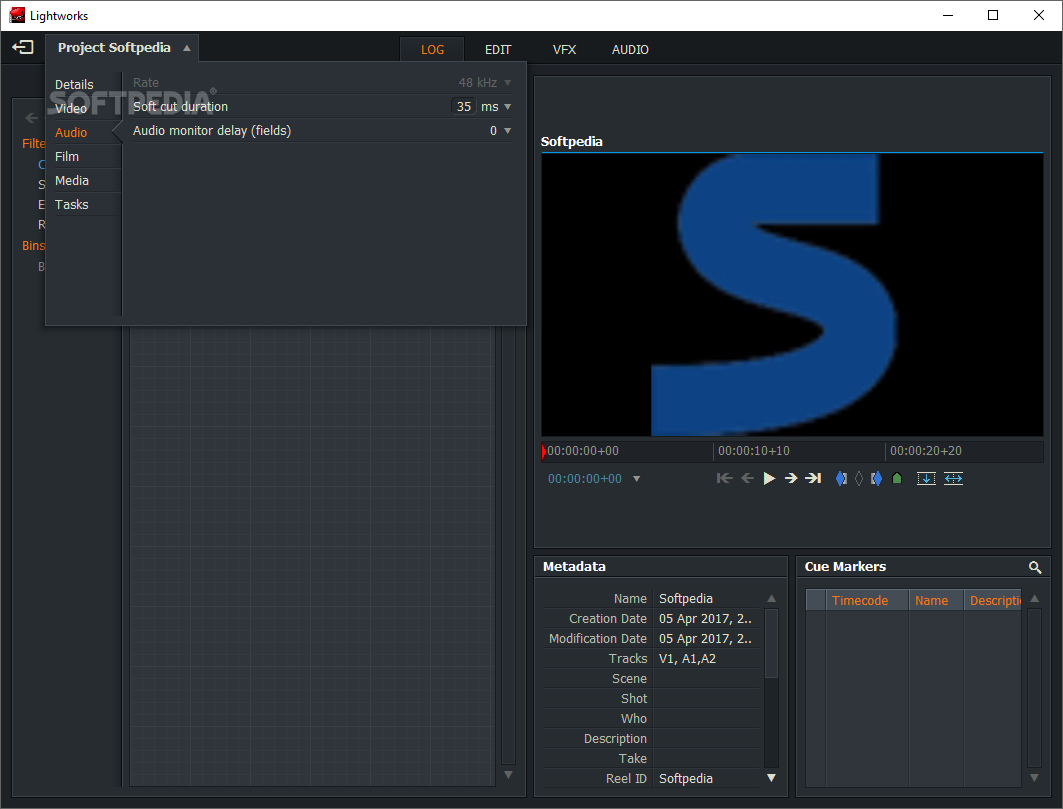The width and height of the screenshot is (1063, 809).
Task: Open the Film project settings
Action: (x=66, y=156)
